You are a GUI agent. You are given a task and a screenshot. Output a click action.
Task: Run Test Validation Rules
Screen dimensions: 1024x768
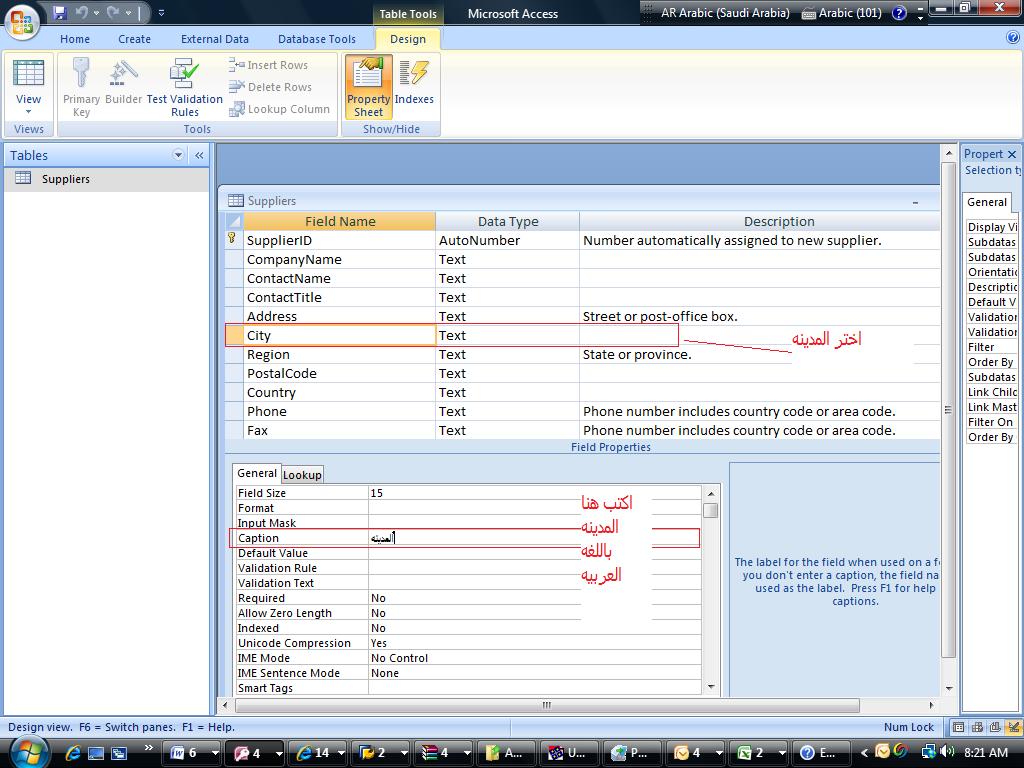point(184,88)
